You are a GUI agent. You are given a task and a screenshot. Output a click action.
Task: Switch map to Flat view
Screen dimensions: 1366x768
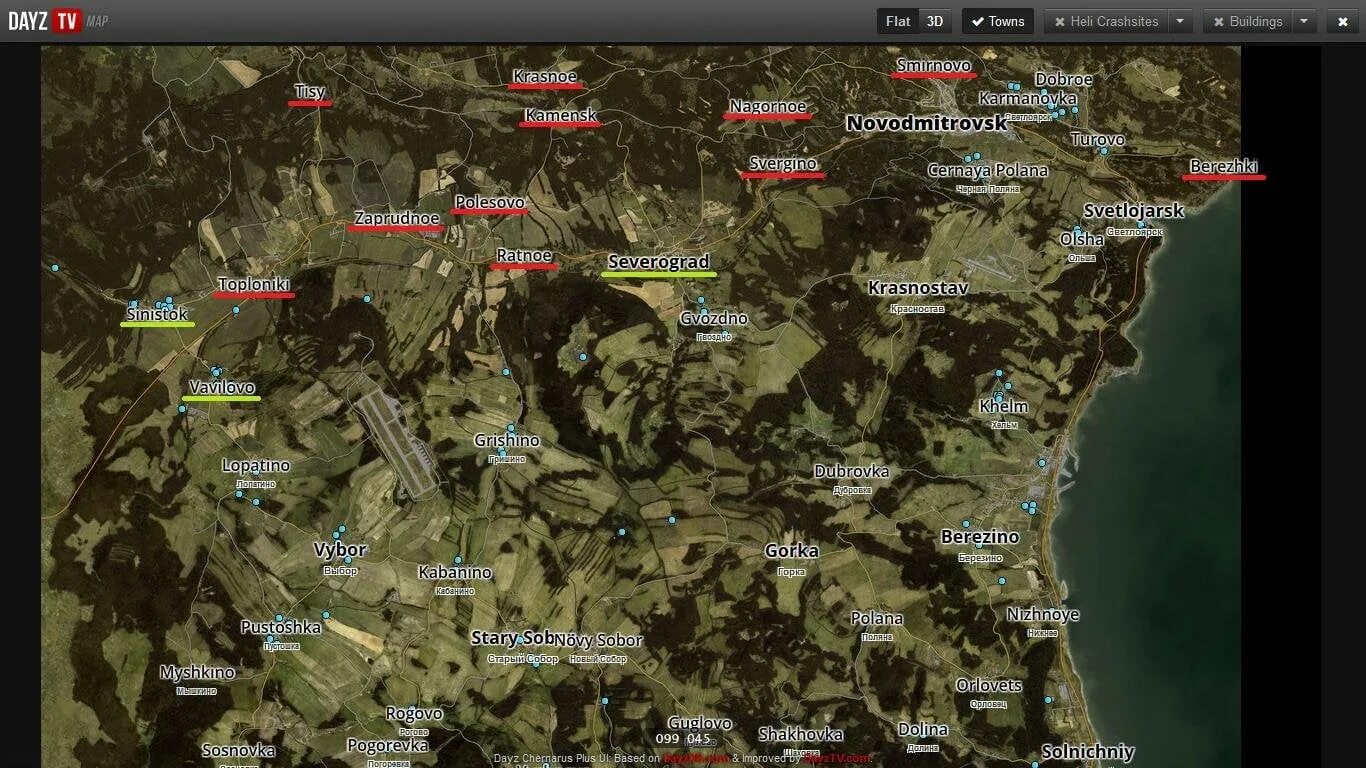pyautogui.click(x=898, y=21)
